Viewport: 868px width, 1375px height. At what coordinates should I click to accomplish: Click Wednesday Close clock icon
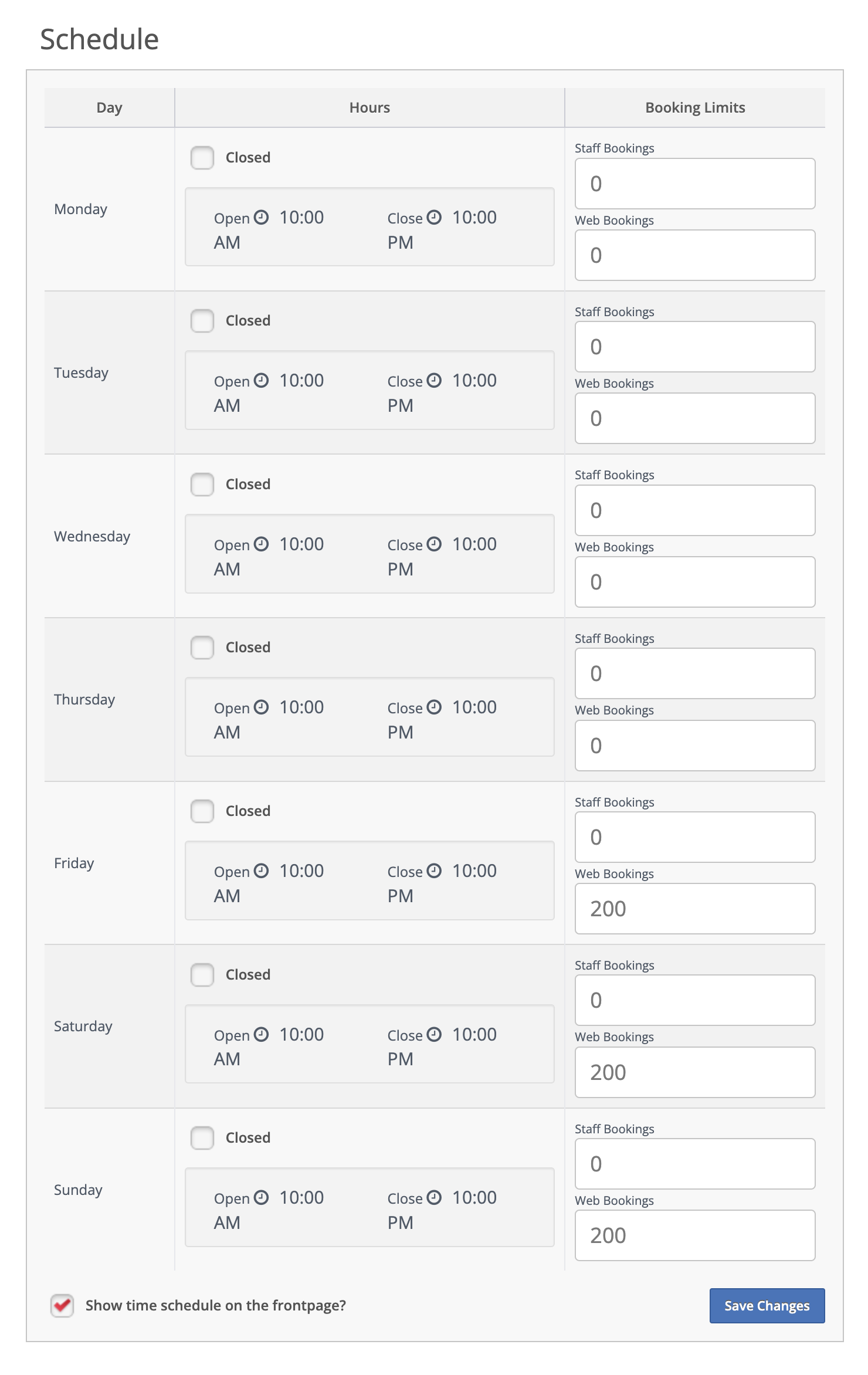coord(434,544)
